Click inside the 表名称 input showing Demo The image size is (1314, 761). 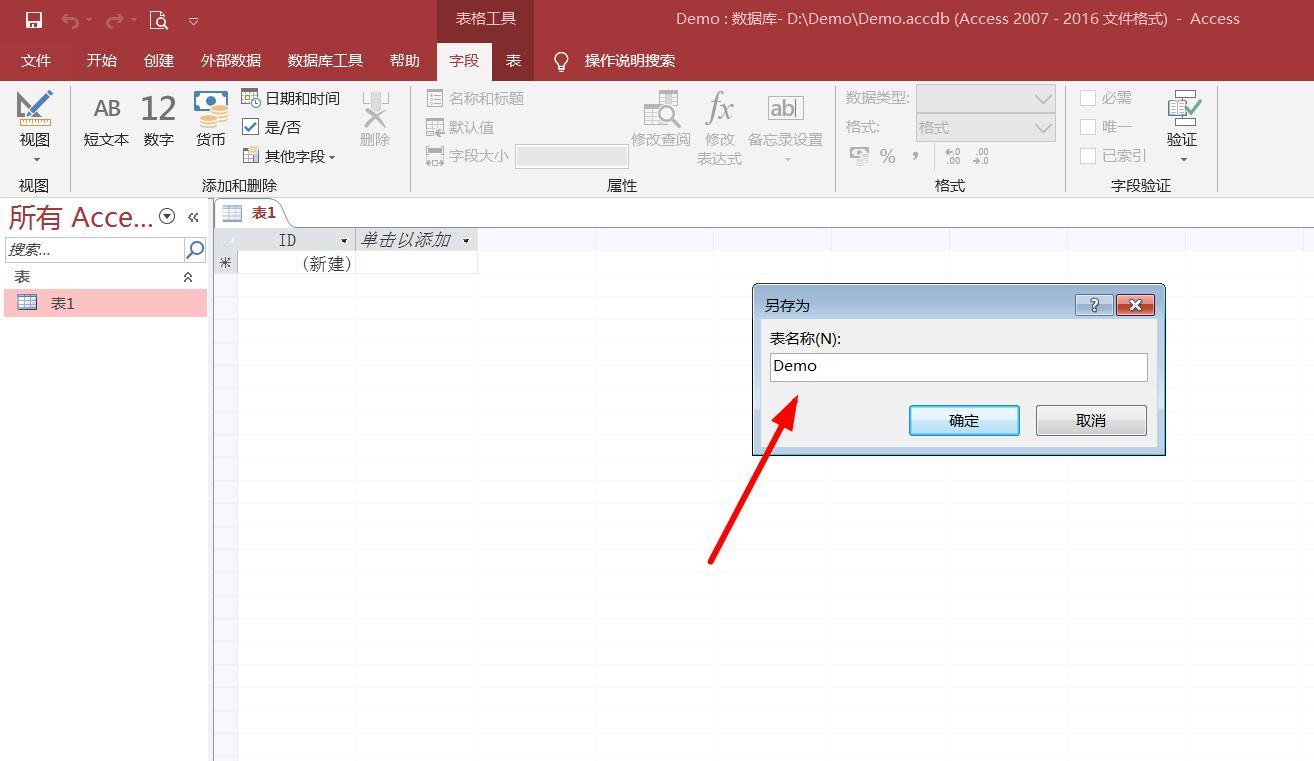(957, 366)
